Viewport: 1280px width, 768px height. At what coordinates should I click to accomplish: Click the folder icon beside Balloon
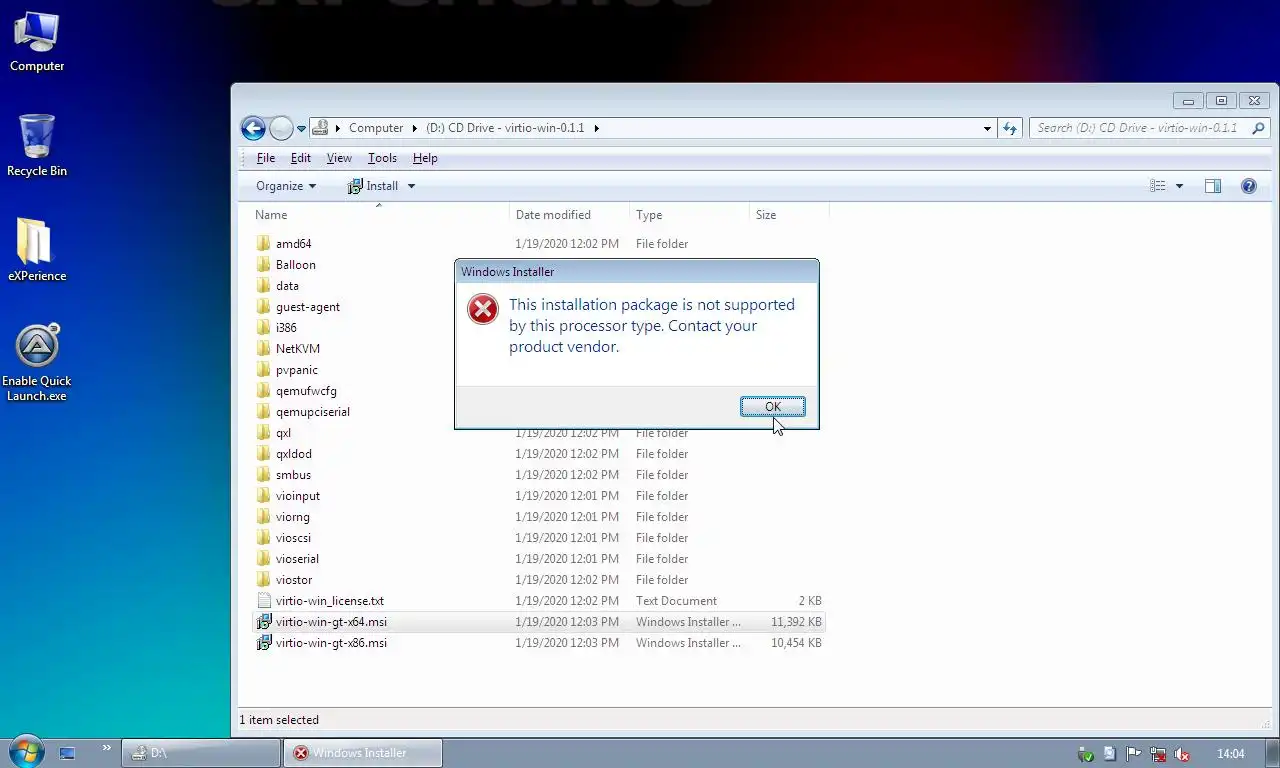[x=264, y=265]
